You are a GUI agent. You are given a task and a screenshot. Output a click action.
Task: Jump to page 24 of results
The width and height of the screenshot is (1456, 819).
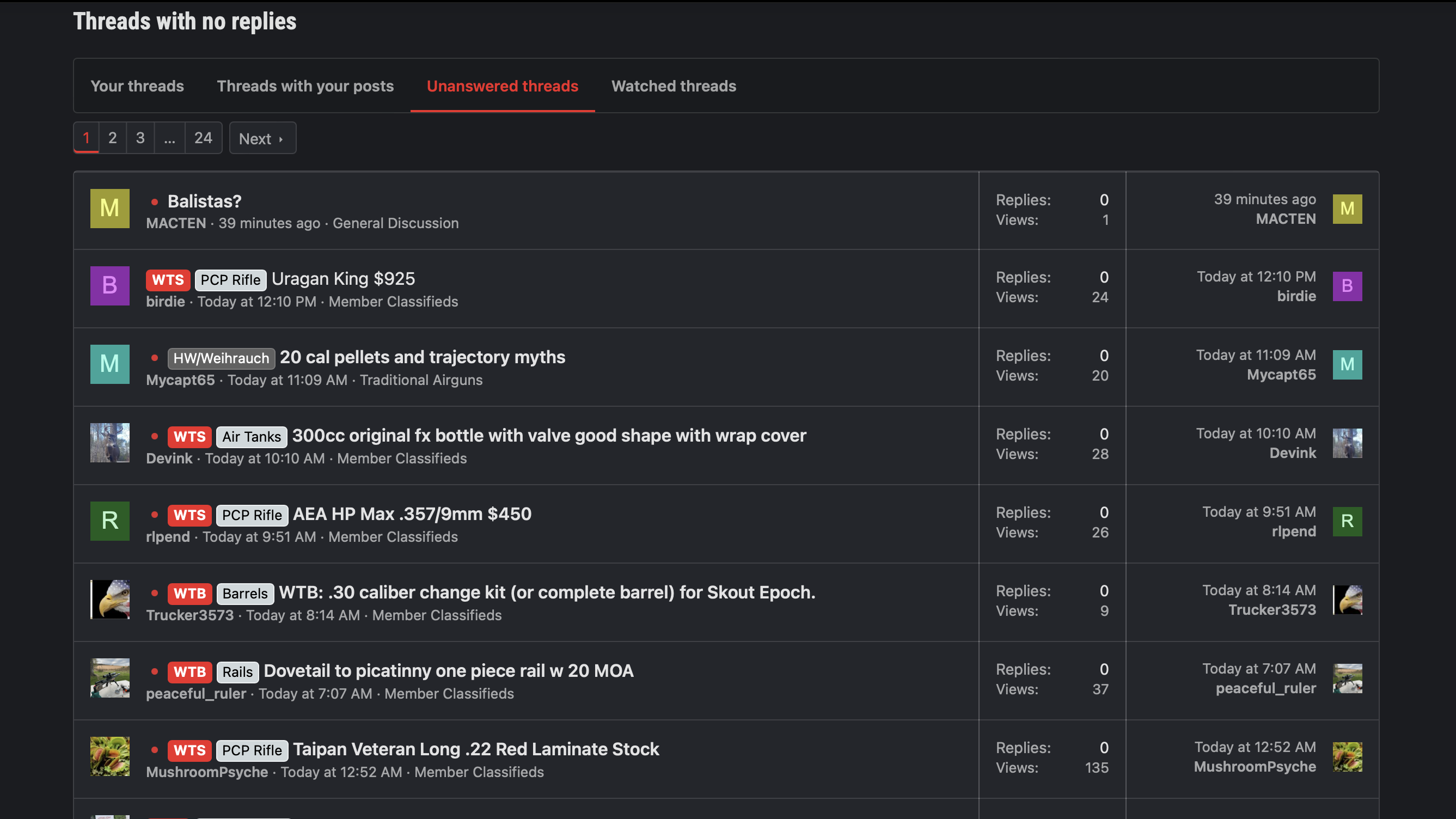point(204,138)
